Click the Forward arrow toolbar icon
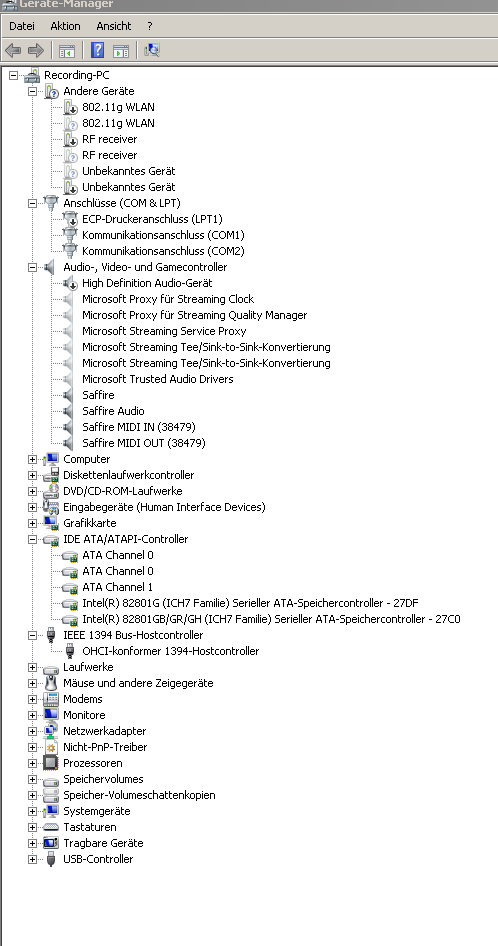Viewport: 498px width, 946px height. coord(36,50)
